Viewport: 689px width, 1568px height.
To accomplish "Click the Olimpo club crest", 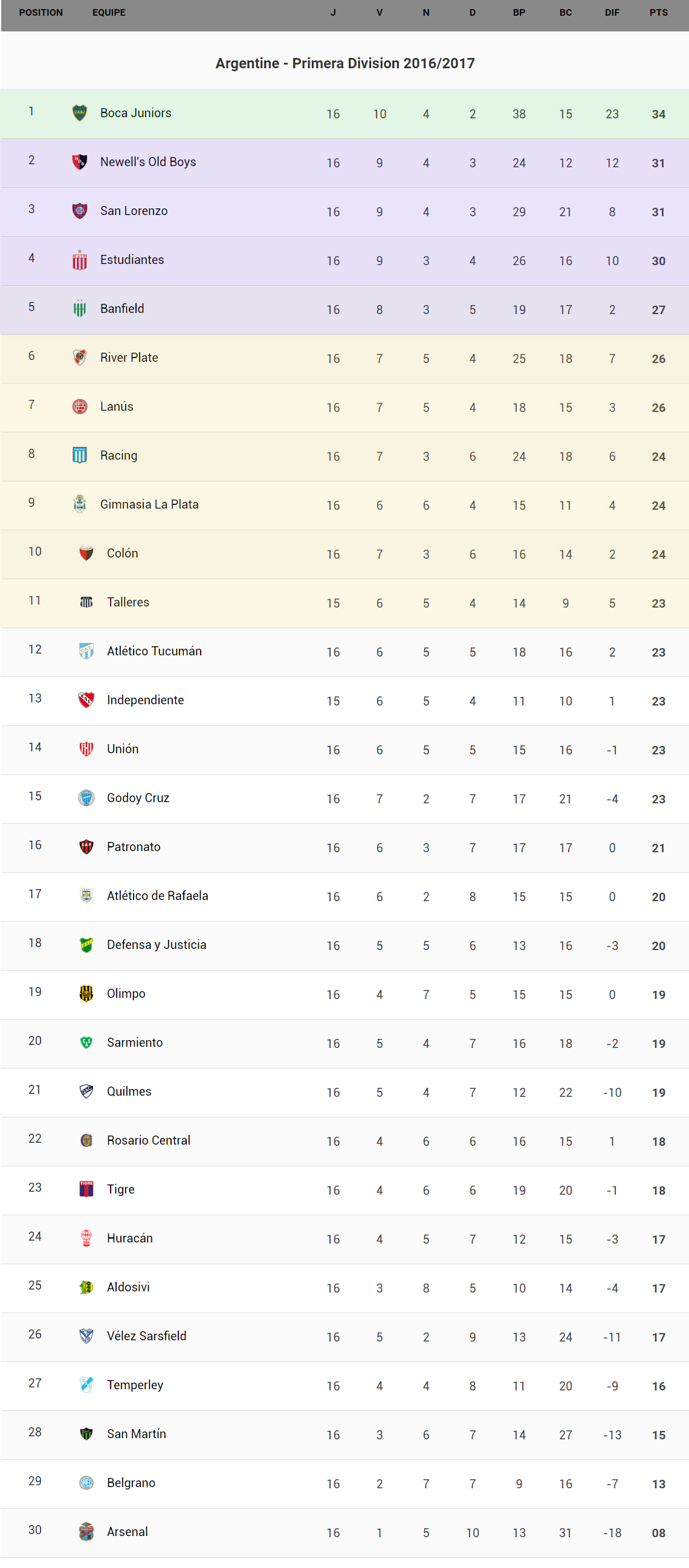I will [x=86, y=994].
